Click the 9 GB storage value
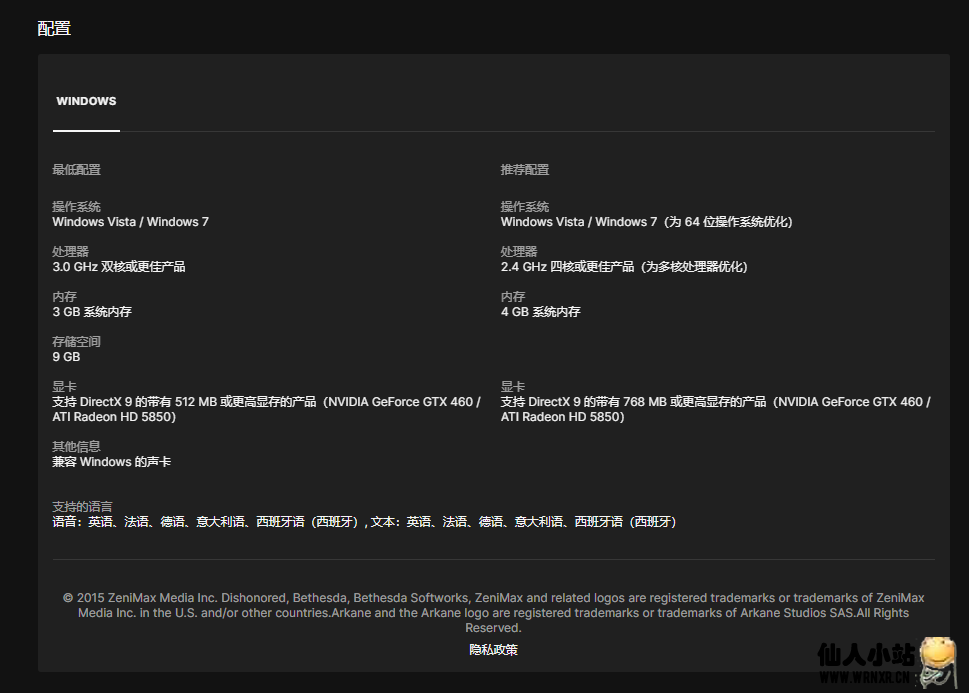The width and height of the screenshot is (969, 693). [66, 357]
